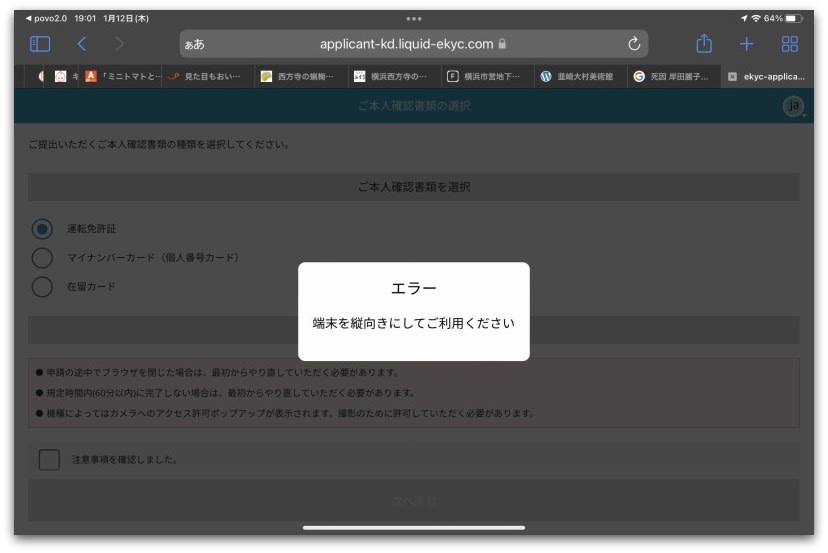Tap the three dots multitasking control
The image size is (828, 553).
pyautogui.click(x=413, y=19)
